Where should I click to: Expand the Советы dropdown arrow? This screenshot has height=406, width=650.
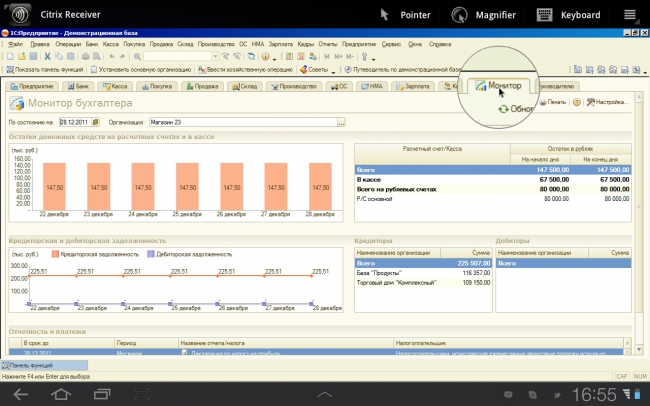(333, 71)
